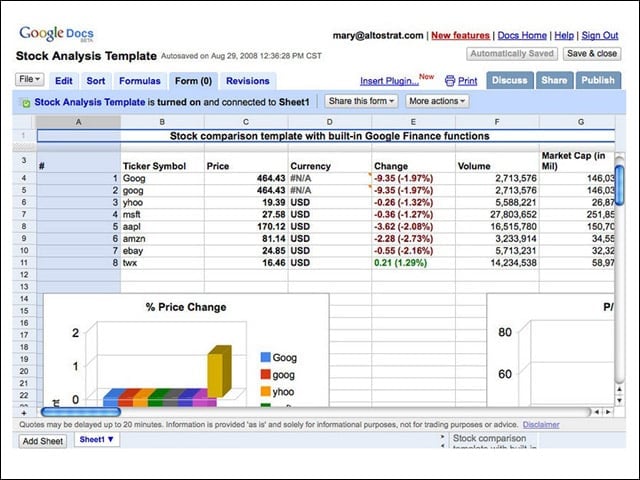Image resolution: width=640 pixels, height=480 pixels.
Task: Click the change cell 0.21 (1.29%)
Action: point(413,262)
